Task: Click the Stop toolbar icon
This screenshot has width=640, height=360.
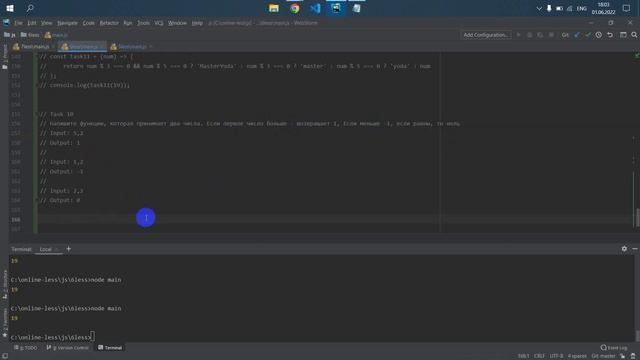Action: click(551, 35)
